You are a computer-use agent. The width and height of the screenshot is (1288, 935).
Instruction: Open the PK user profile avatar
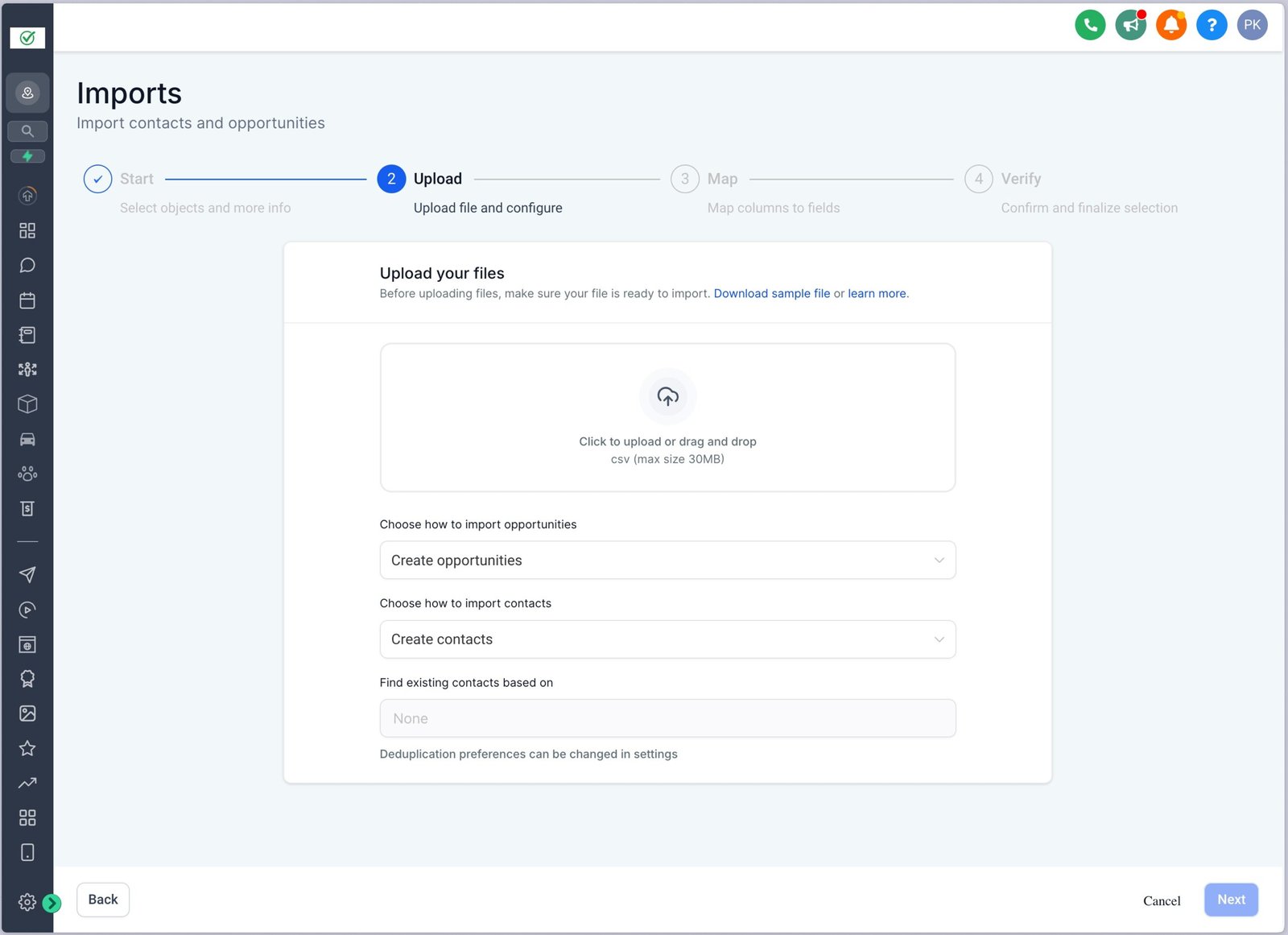click(1252, 25)
